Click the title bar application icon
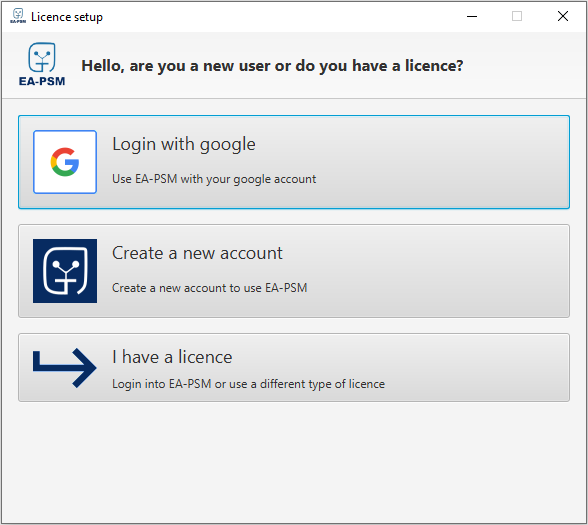588x525 pixels. click(18, 16)
